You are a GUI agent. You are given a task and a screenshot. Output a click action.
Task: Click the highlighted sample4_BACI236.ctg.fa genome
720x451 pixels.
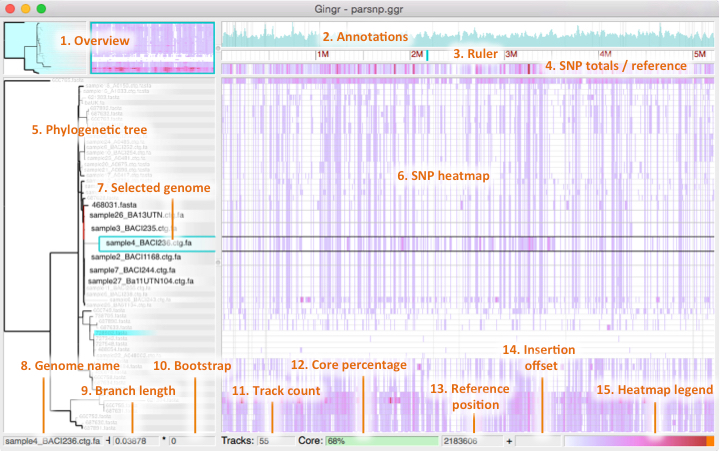click(x=146, y=243)
